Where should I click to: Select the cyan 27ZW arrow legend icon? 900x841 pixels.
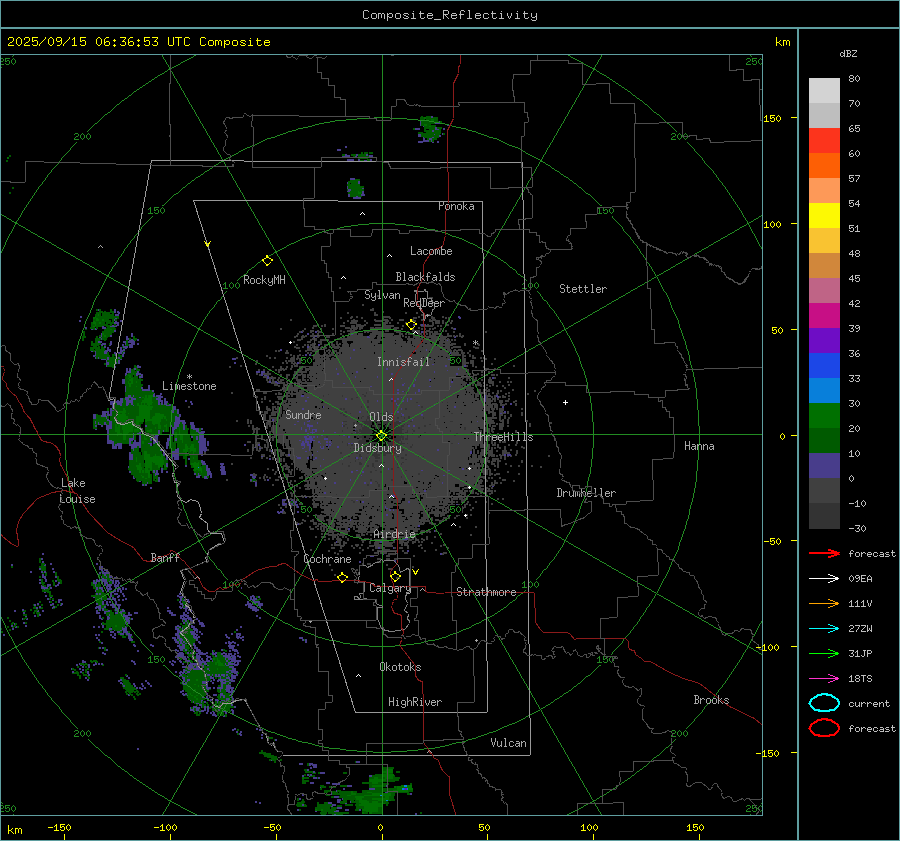click(x=824, y=629)
